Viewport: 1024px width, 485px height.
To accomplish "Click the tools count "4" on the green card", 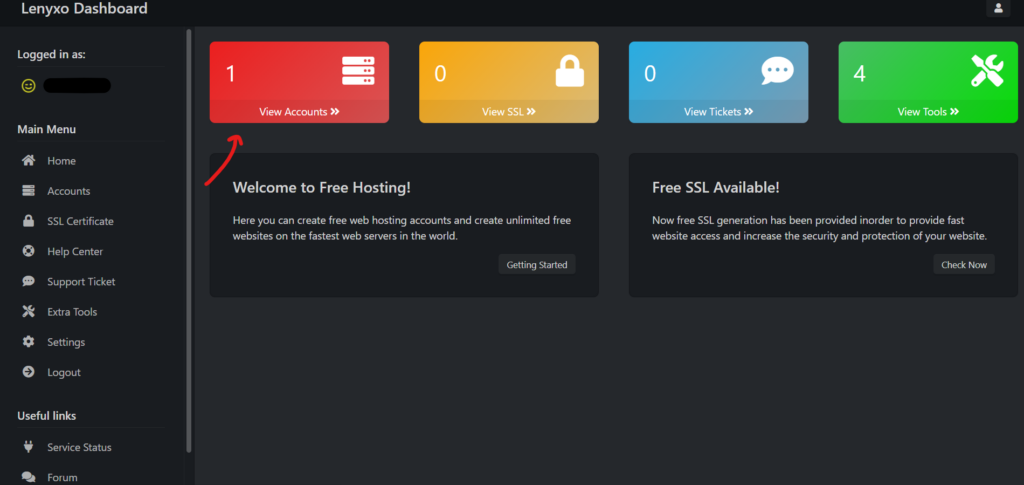I will (859, 73).
